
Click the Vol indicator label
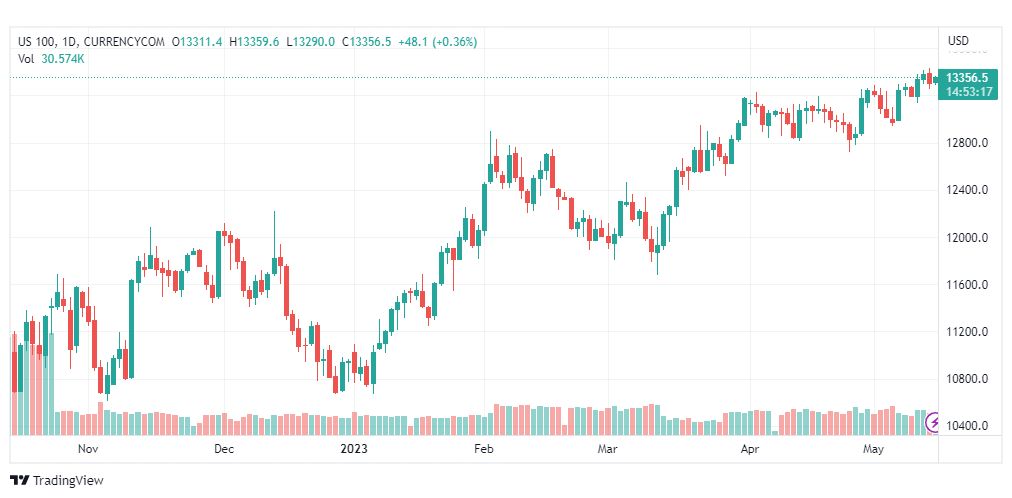click(26, 58)
